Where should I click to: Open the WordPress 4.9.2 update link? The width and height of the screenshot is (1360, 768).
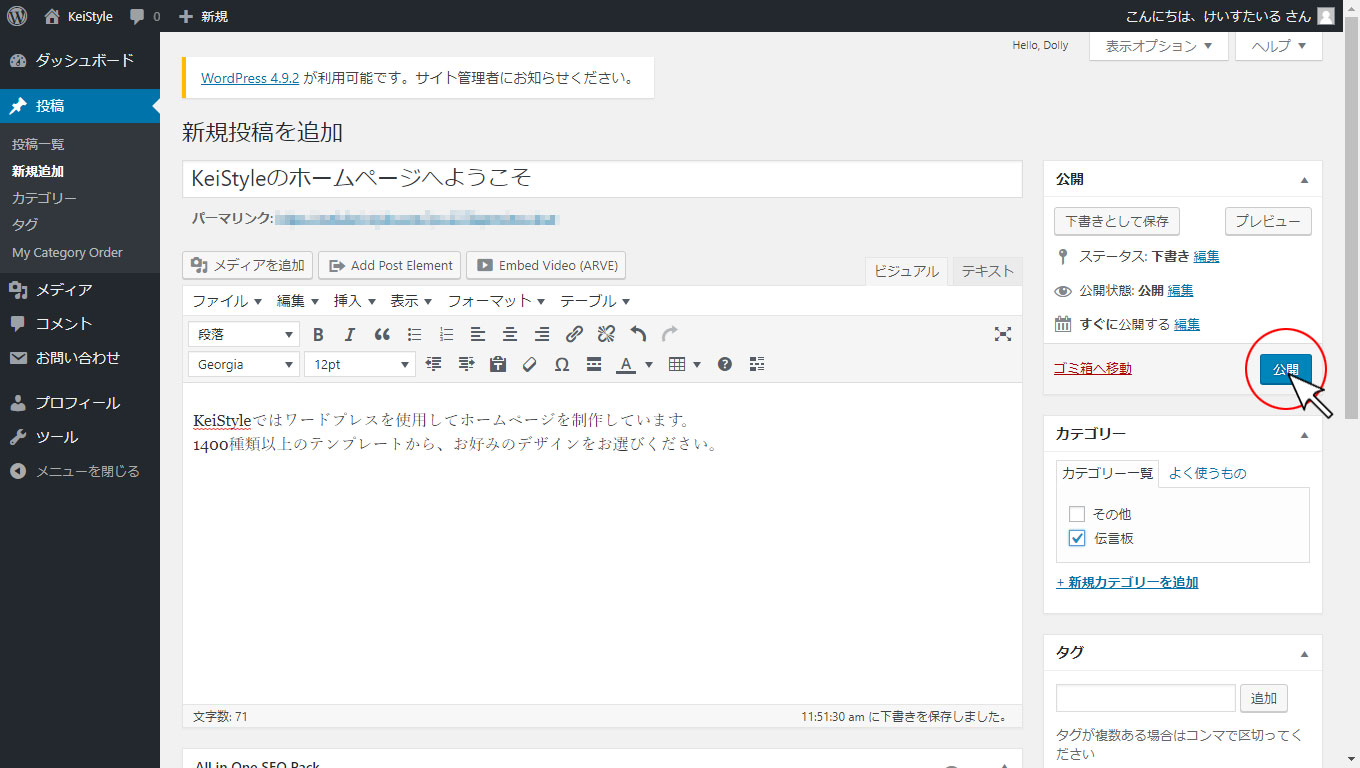point(250,78)
